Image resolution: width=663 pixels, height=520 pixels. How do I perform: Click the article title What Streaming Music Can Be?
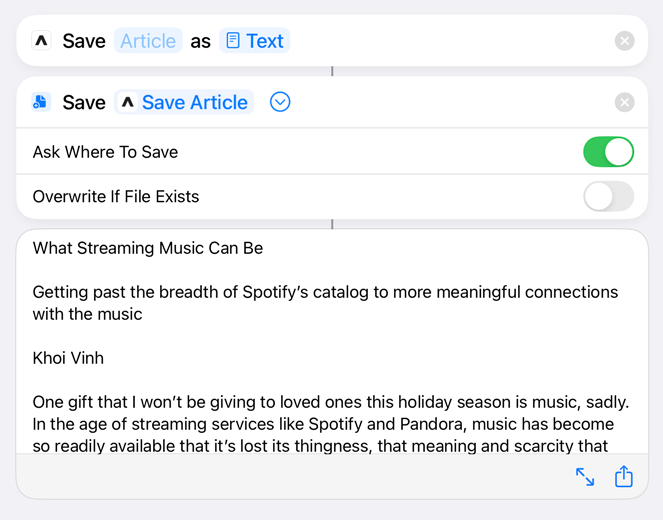click(x=148, y=248)
